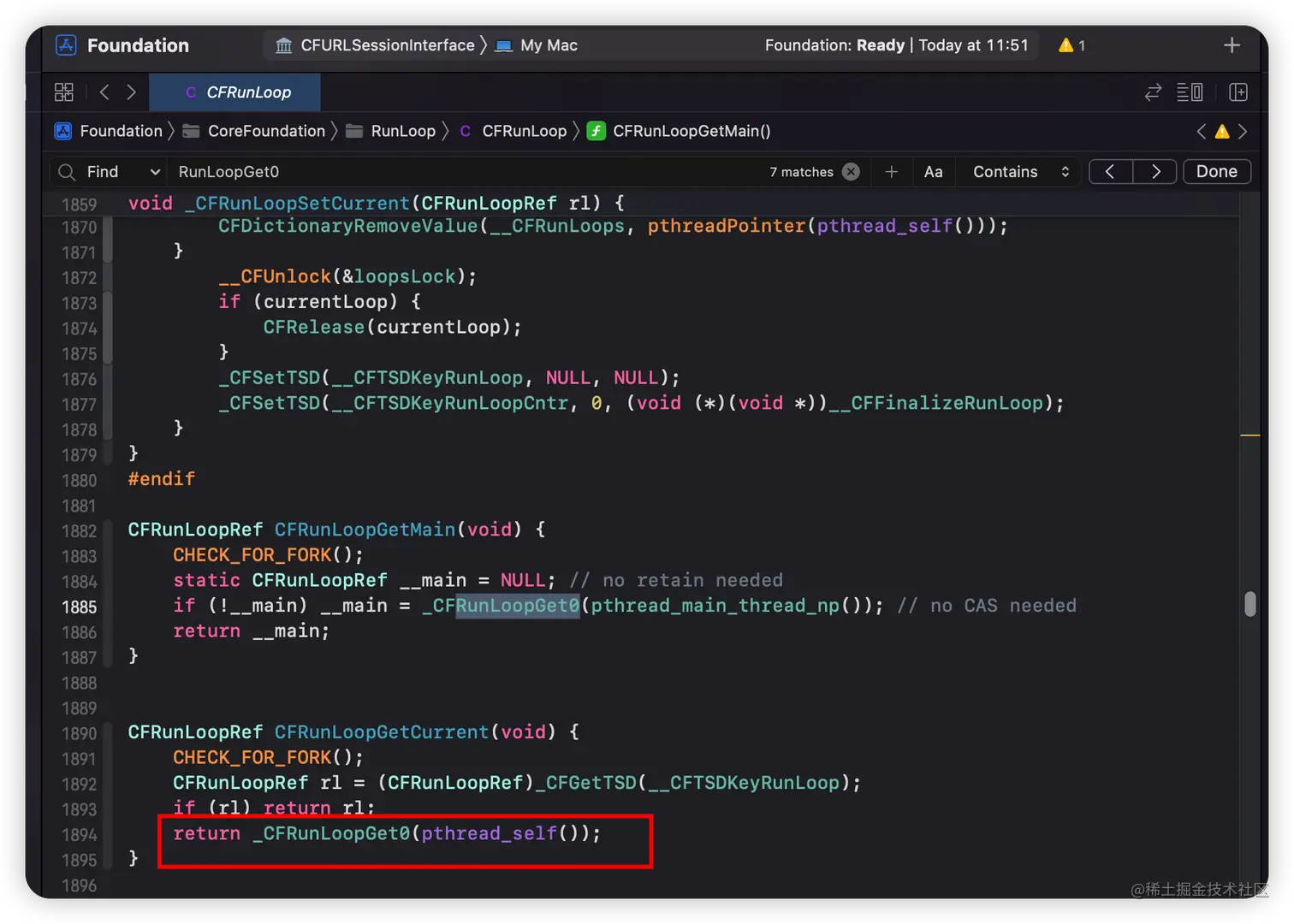The width and height of the screenshot is (1294, 924).
Task: Click the C icon on the CFRunLoop tab
Action: tap(191, 92)
